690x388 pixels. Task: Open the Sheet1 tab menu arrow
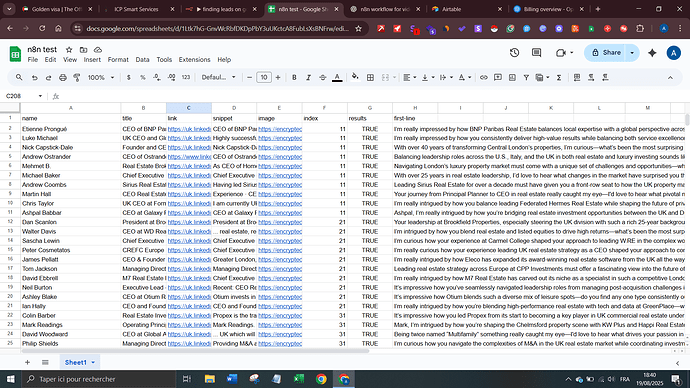(93, 362)
